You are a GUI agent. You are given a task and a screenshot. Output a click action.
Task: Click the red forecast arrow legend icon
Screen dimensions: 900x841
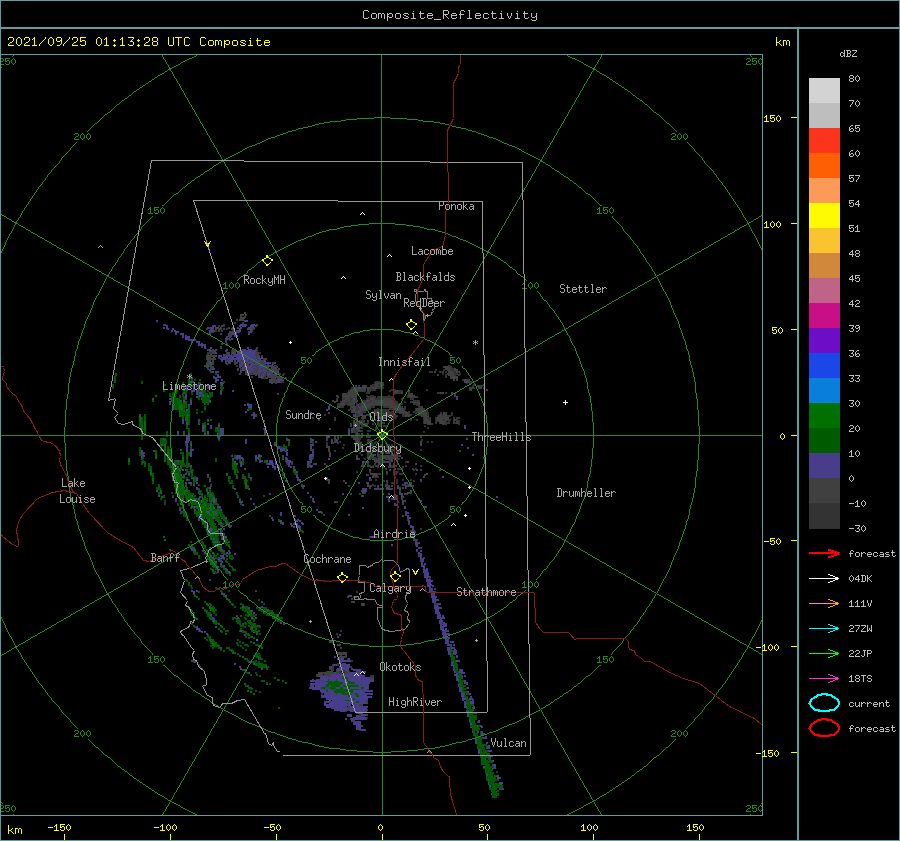(824, 553)
